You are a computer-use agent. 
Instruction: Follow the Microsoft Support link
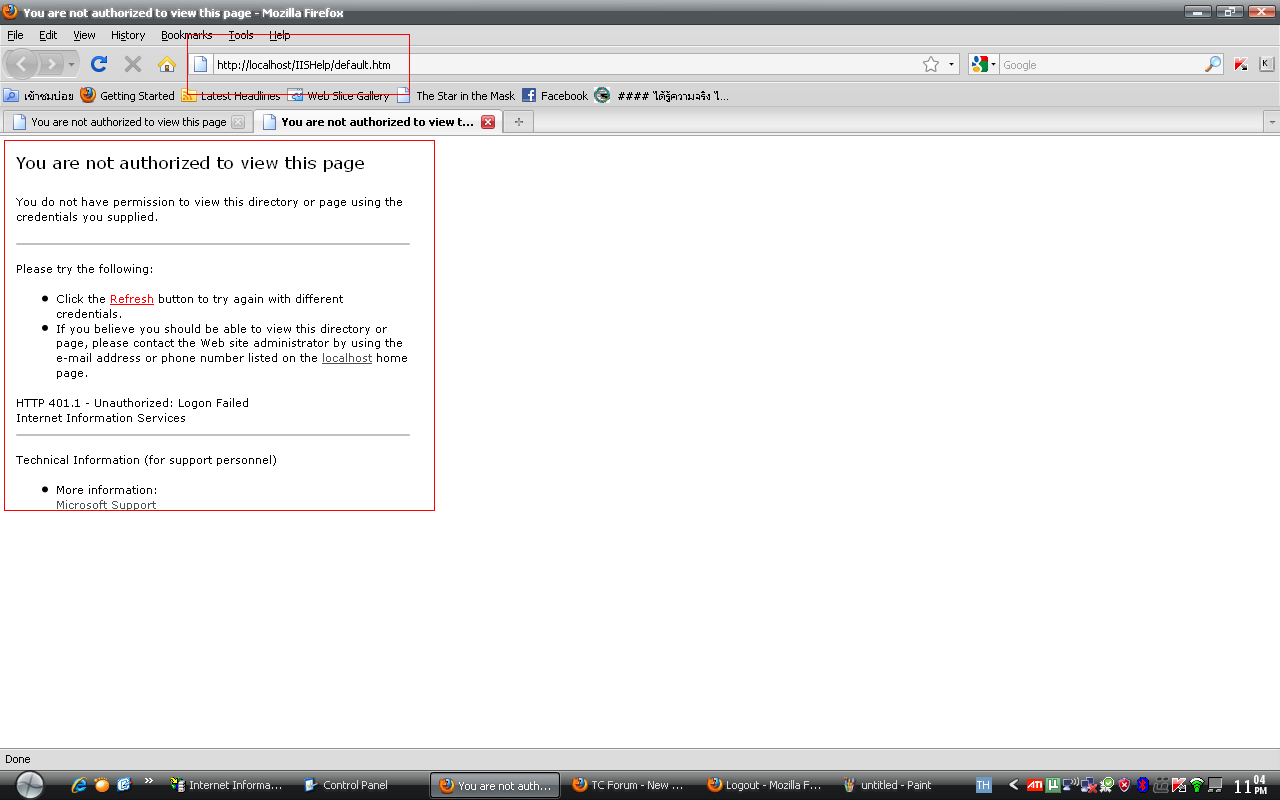(106, 505)
